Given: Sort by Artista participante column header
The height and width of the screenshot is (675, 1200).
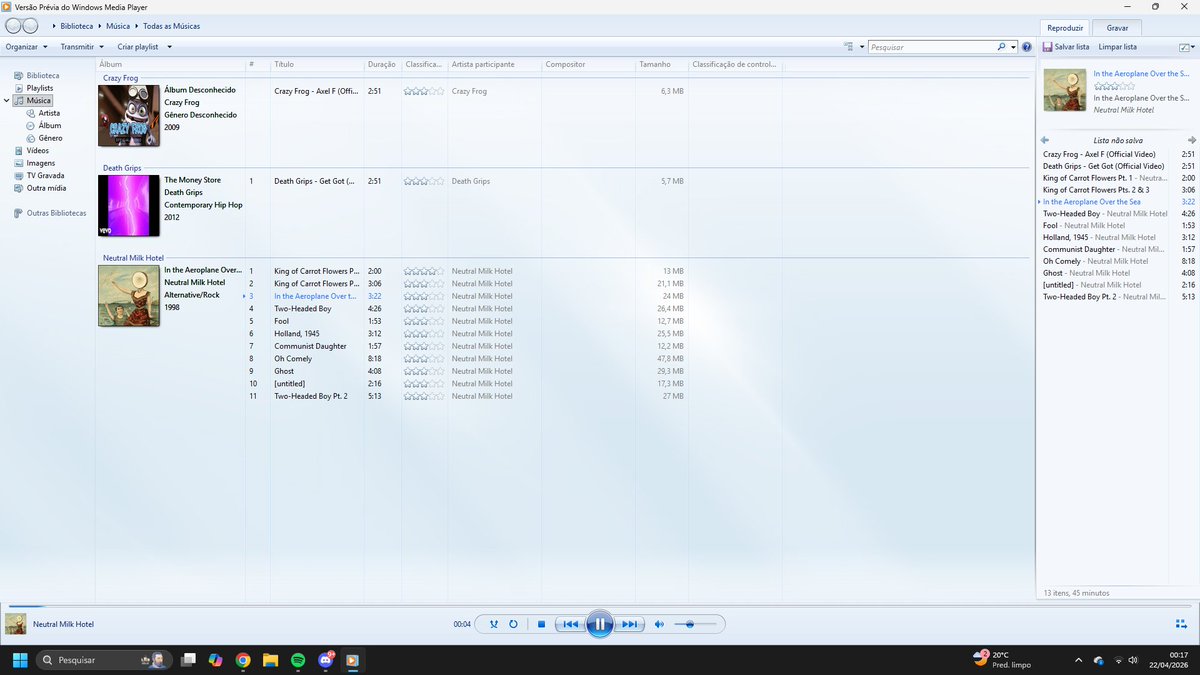Looking at the screenshot, I should tap(494, 65).
